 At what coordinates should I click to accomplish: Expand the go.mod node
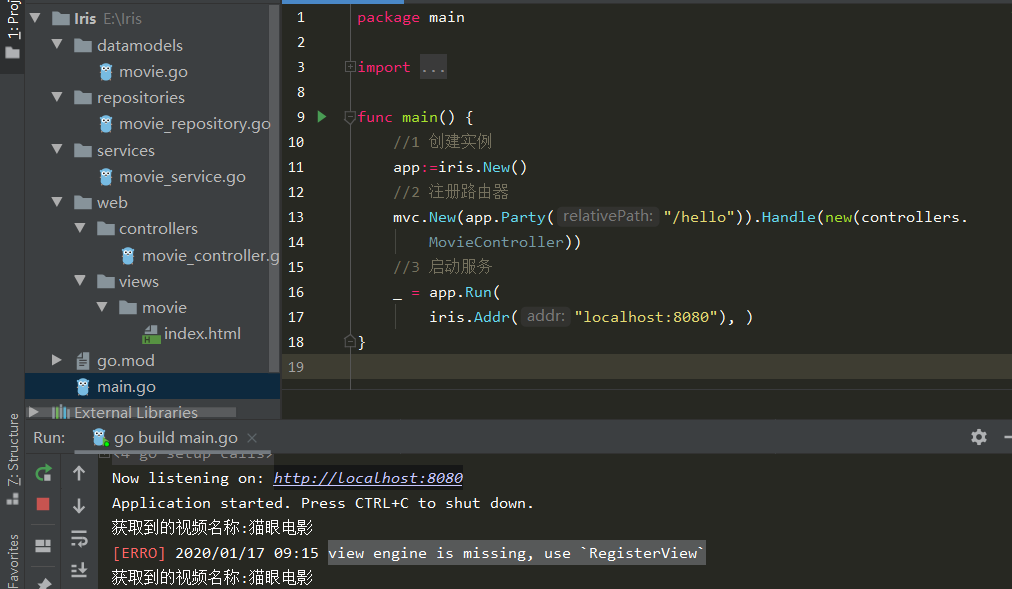(x=57, y=359)
